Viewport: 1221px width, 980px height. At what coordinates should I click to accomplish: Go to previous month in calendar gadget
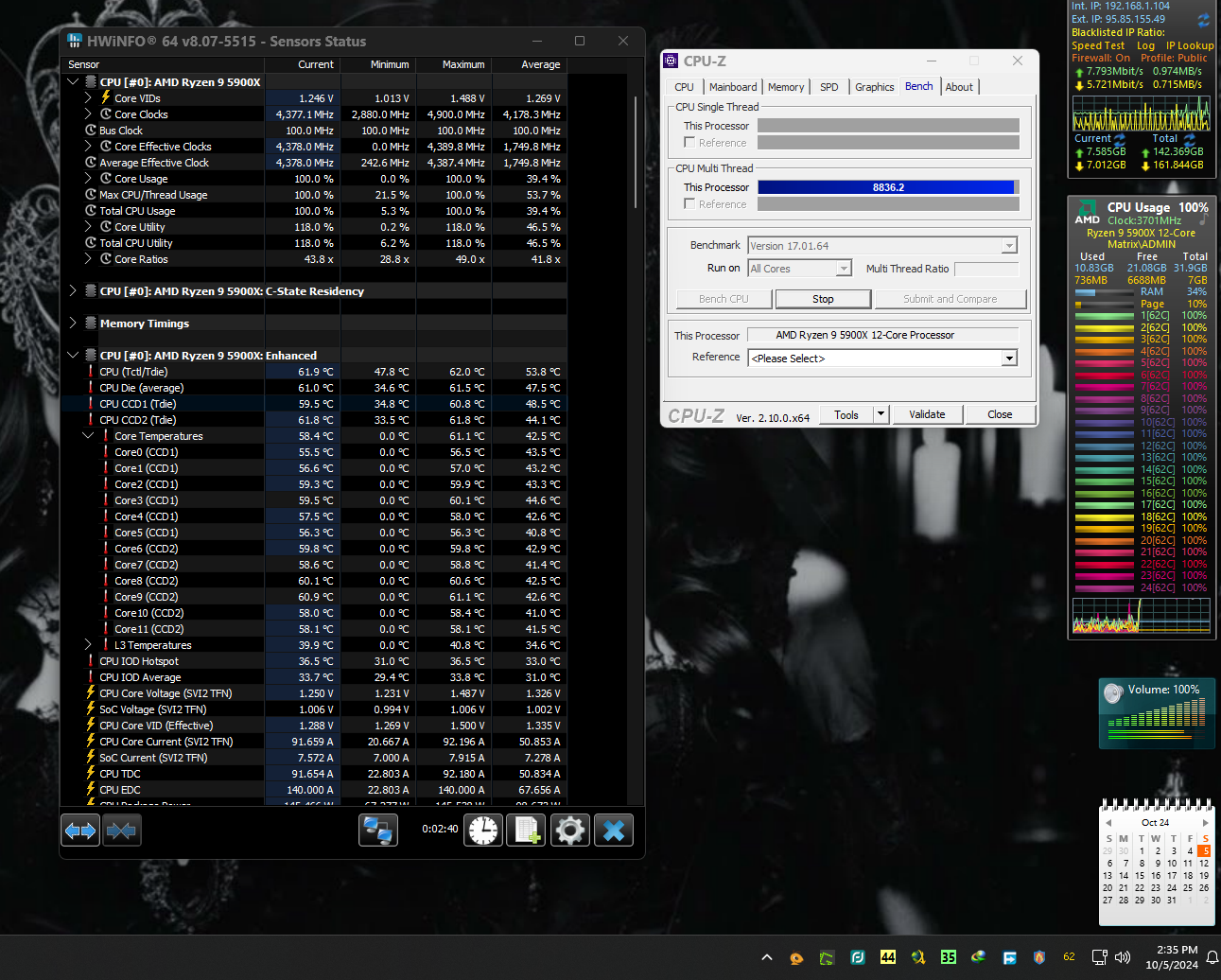coord(1109,822)
